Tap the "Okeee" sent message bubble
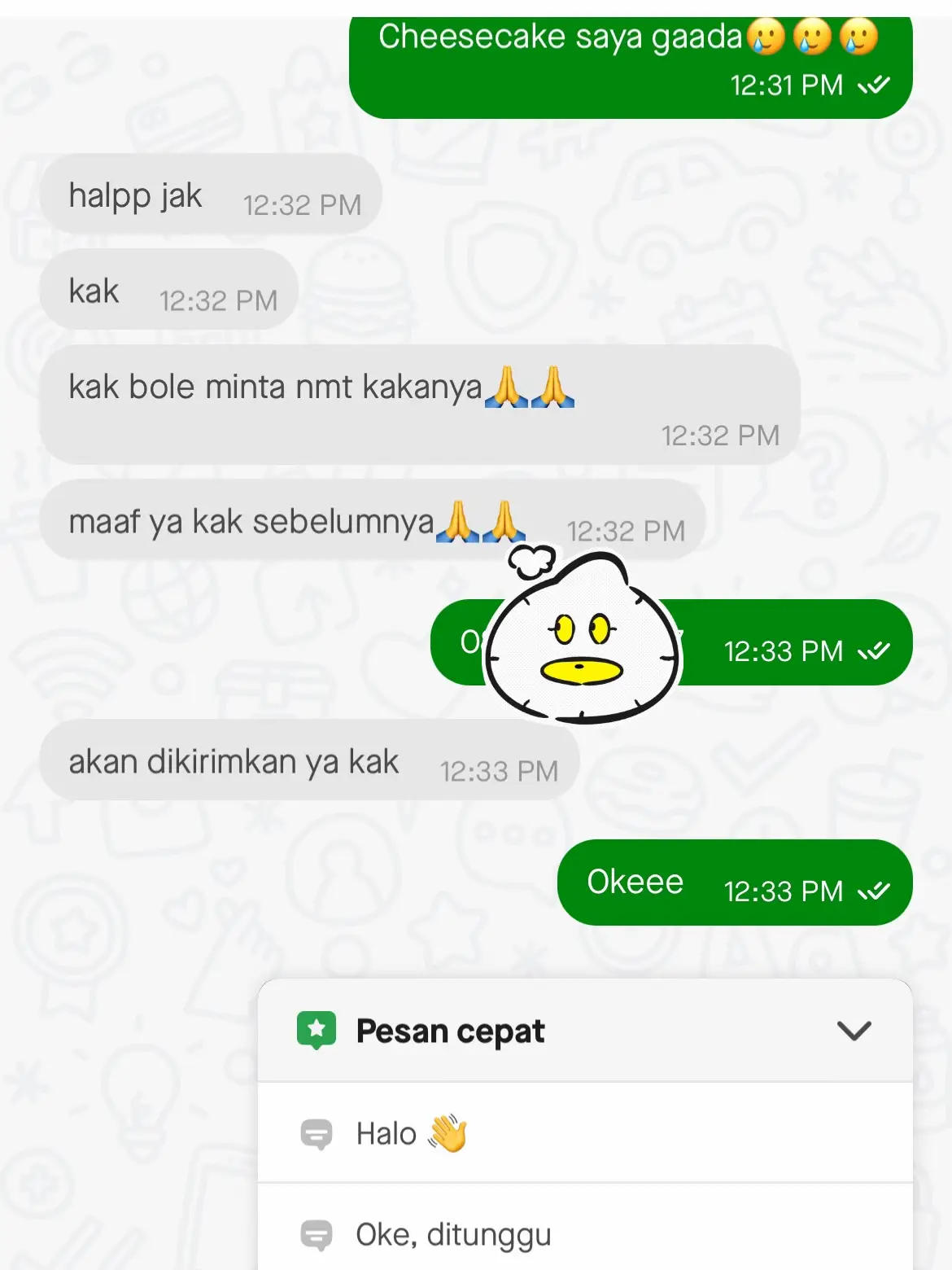The image size is (952, 1270). point(735,882)
